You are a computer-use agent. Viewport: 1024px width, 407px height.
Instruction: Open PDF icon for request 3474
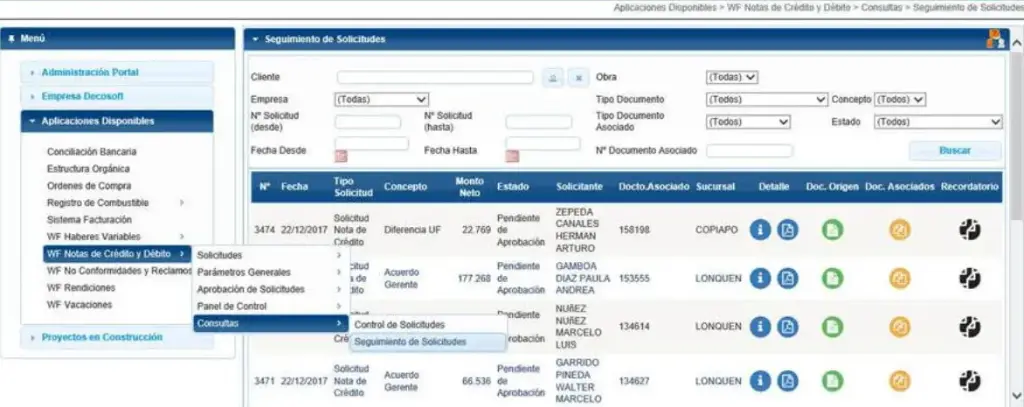[x=788, y=230]
